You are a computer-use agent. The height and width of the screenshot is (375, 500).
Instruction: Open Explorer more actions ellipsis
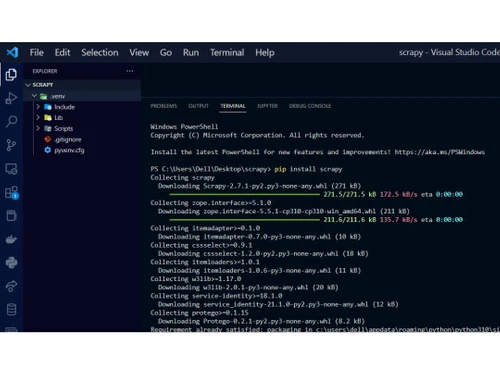point(130,71)
